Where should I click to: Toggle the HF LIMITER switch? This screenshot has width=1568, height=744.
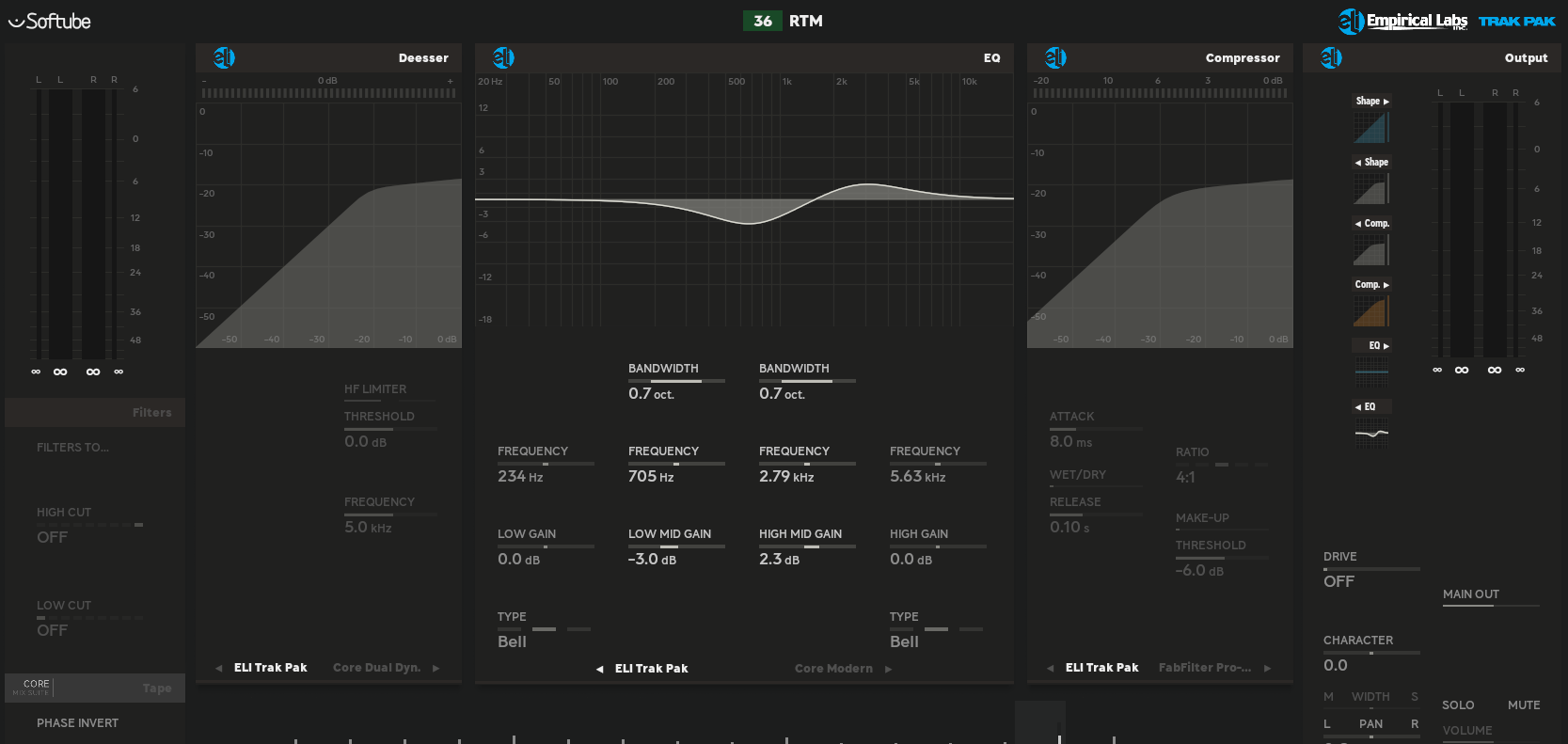pos(389,393)
